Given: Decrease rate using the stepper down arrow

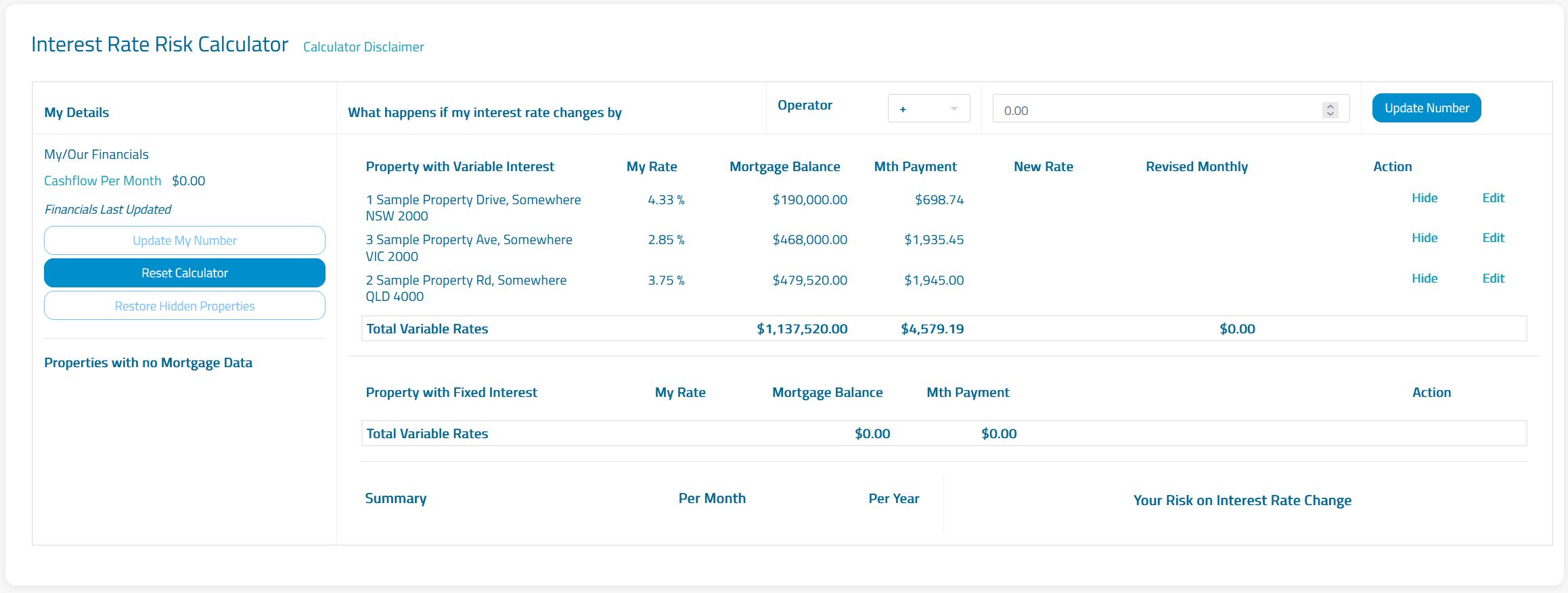Looking at the screenshot, I should click(x=1330, y=114).
